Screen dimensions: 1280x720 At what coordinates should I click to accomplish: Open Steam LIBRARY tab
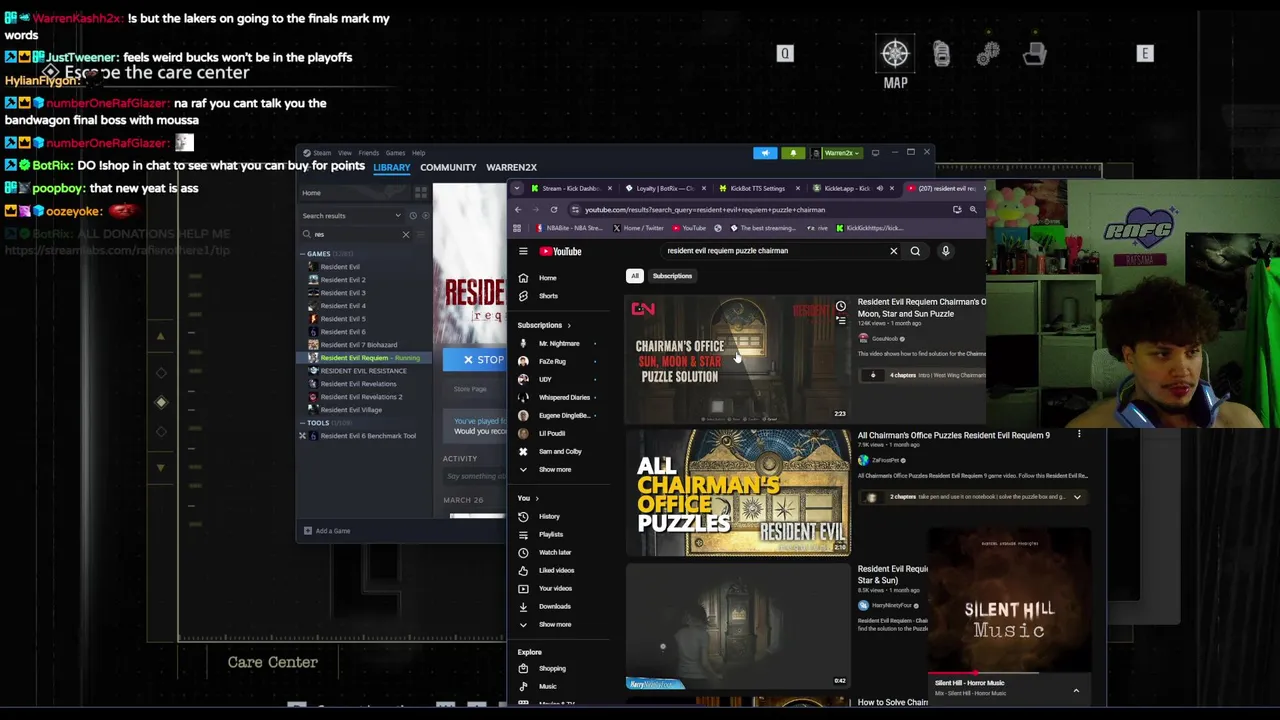pyautogui.click(x=391, y=167)
